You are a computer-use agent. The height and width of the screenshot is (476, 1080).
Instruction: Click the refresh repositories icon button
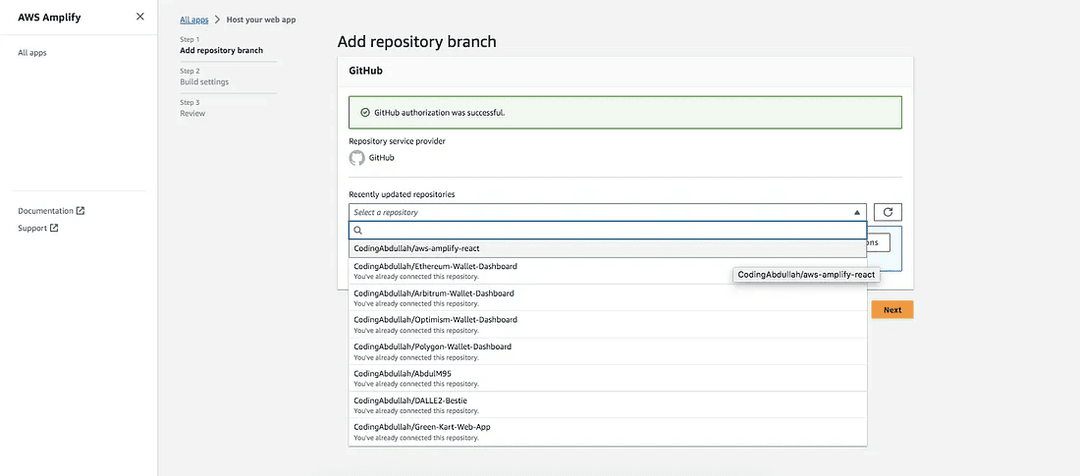click(887, 212)
